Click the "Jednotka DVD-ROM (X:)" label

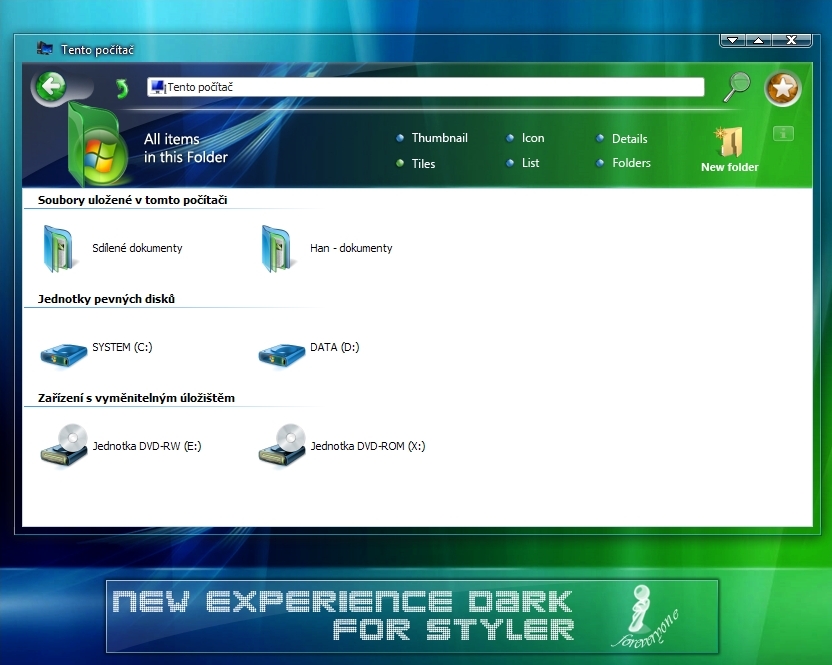coord(368,446)
